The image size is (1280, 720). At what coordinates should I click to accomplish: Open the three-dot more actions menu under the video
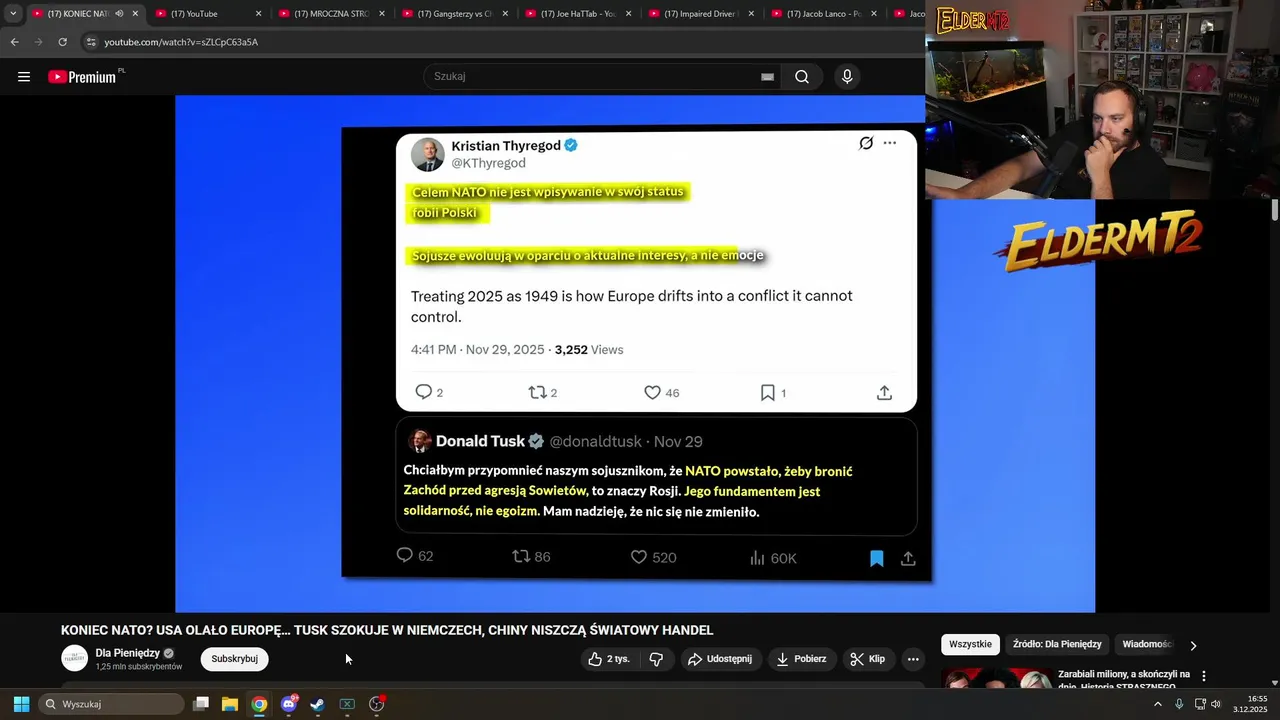[x=912, y=659]
